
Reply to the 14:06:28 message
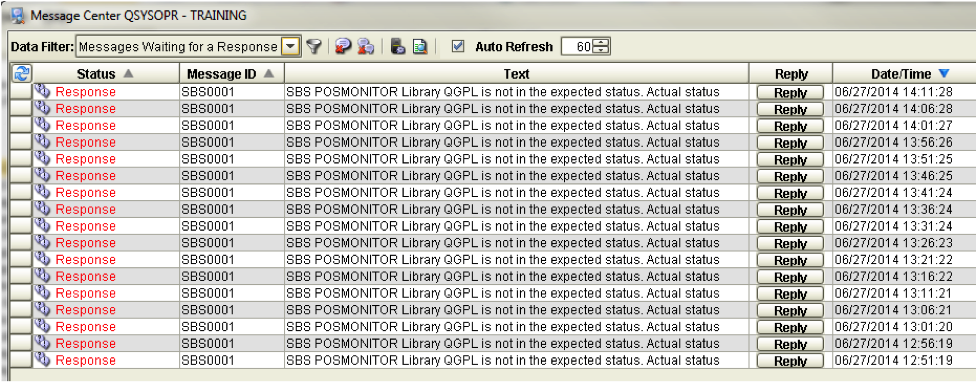coord(790,109)
